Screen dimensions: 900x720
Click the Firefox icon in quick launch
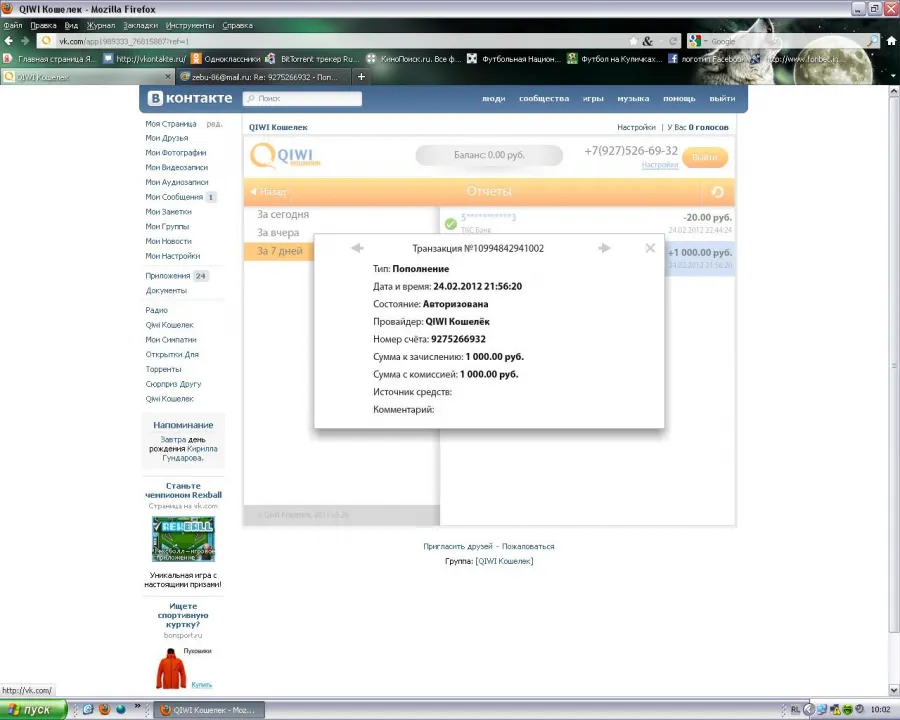tap(104, 709)
